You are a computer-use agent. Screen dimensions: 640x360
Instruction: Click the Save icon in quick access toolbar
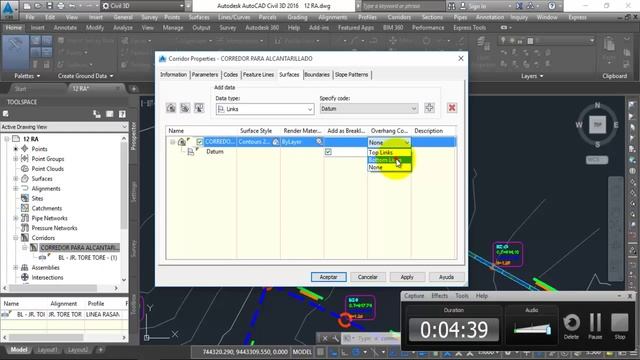49,6
